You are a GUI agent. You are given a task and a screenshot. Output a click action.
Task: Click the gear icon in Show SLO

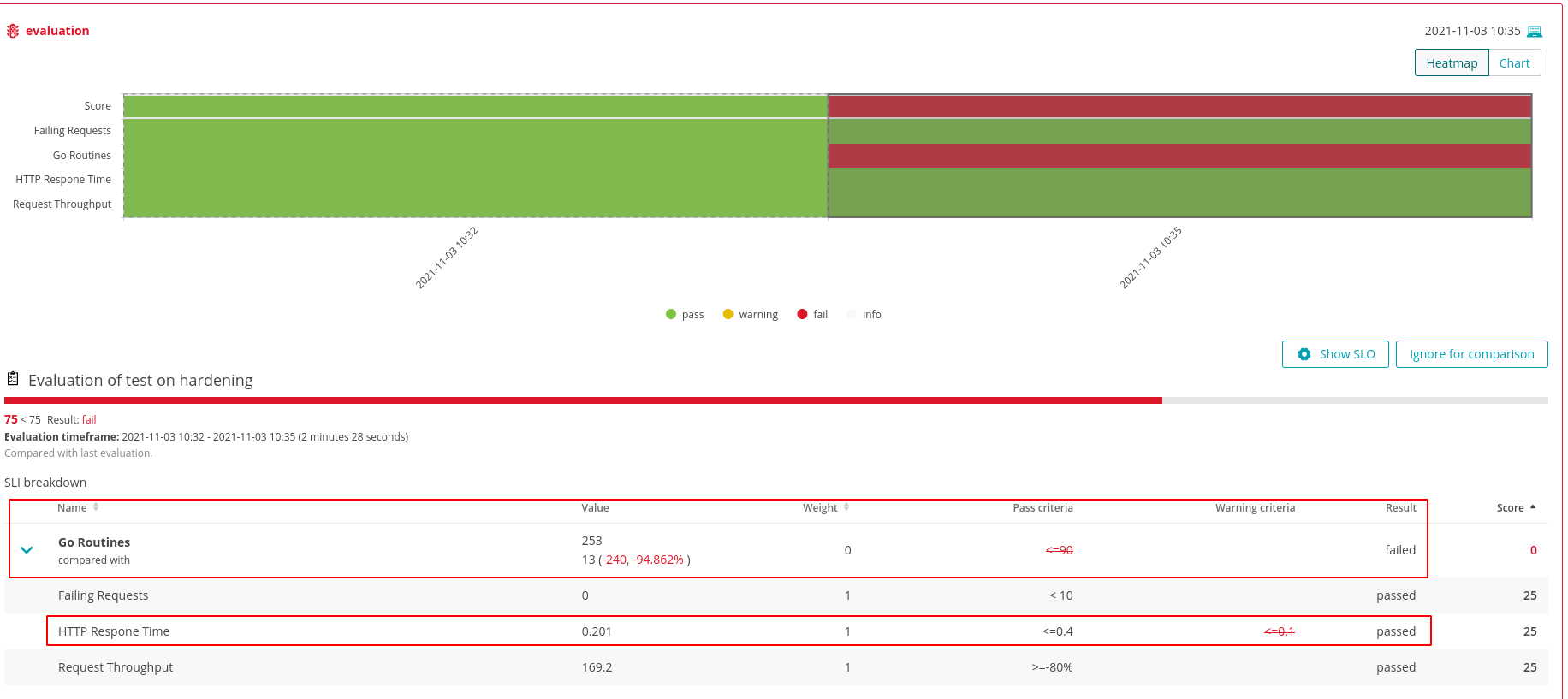tap(1304, 354)
